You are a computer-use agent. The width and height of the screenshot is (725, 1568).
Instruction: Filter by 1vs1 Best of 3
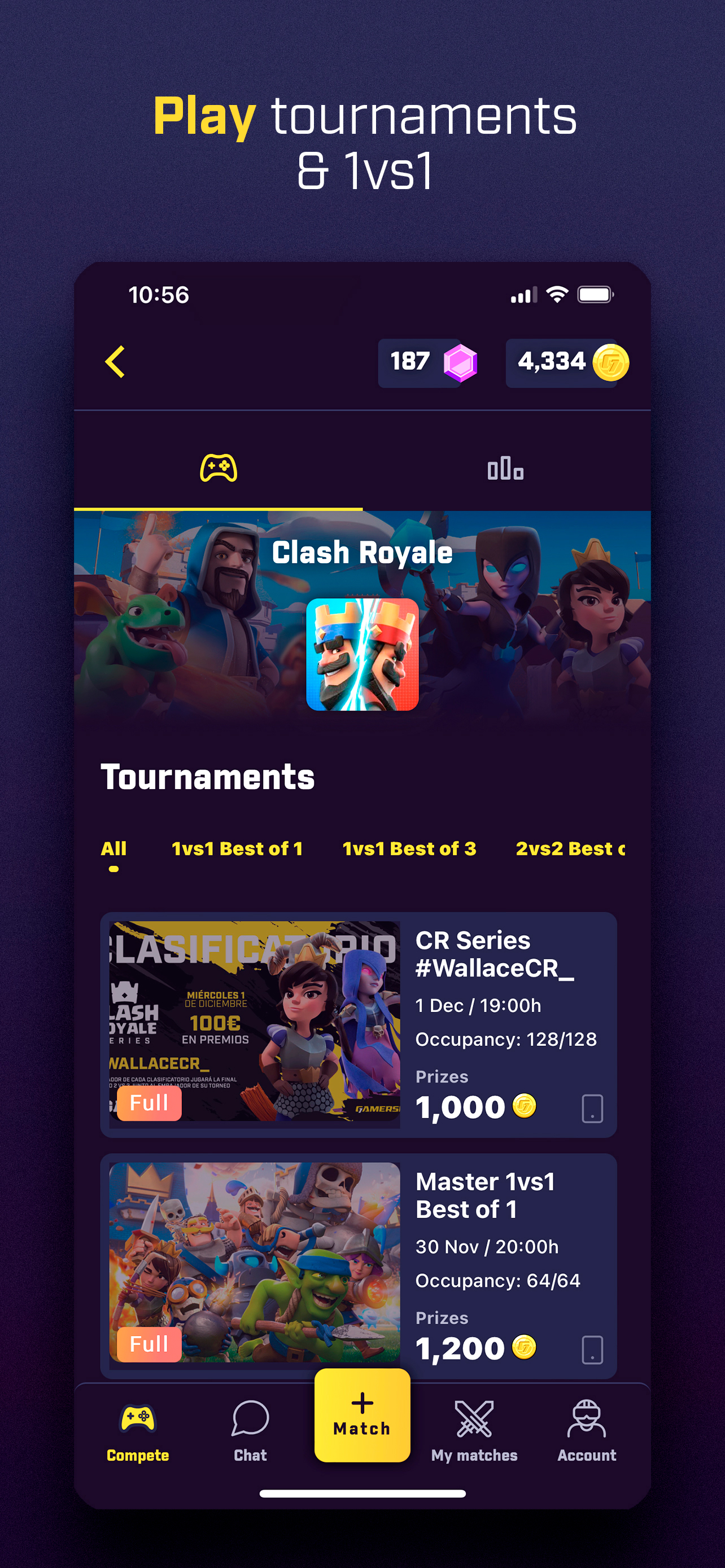(x=409, y=848)
